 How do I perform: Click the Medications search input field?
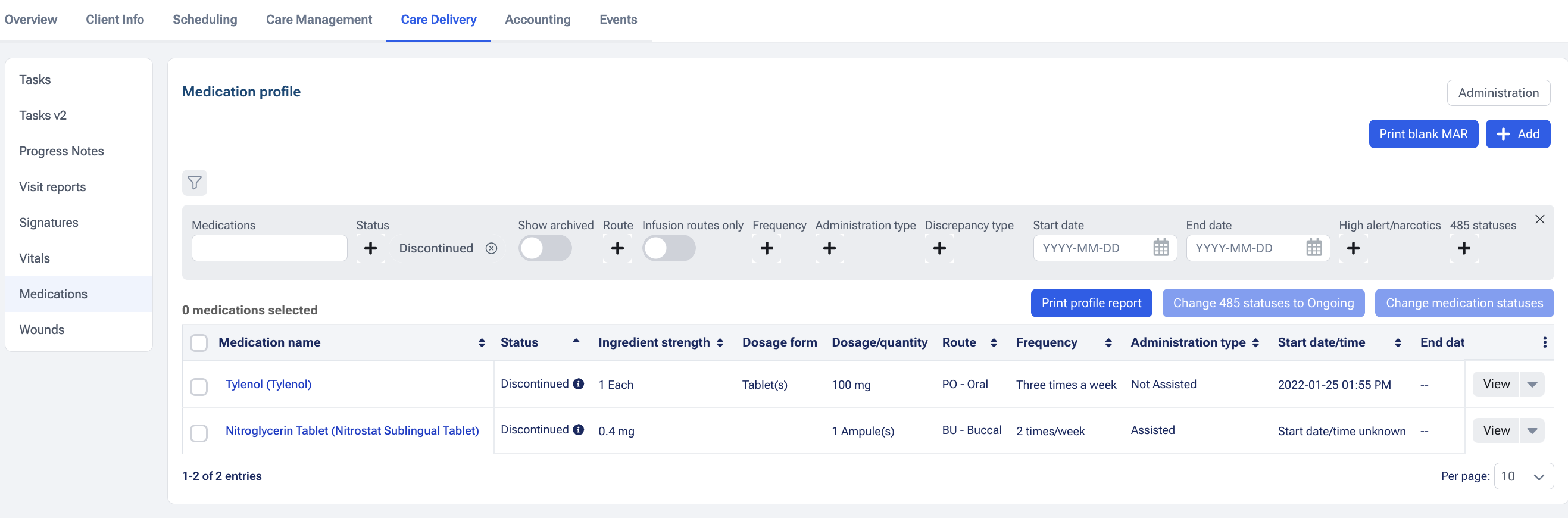point(269,248)
